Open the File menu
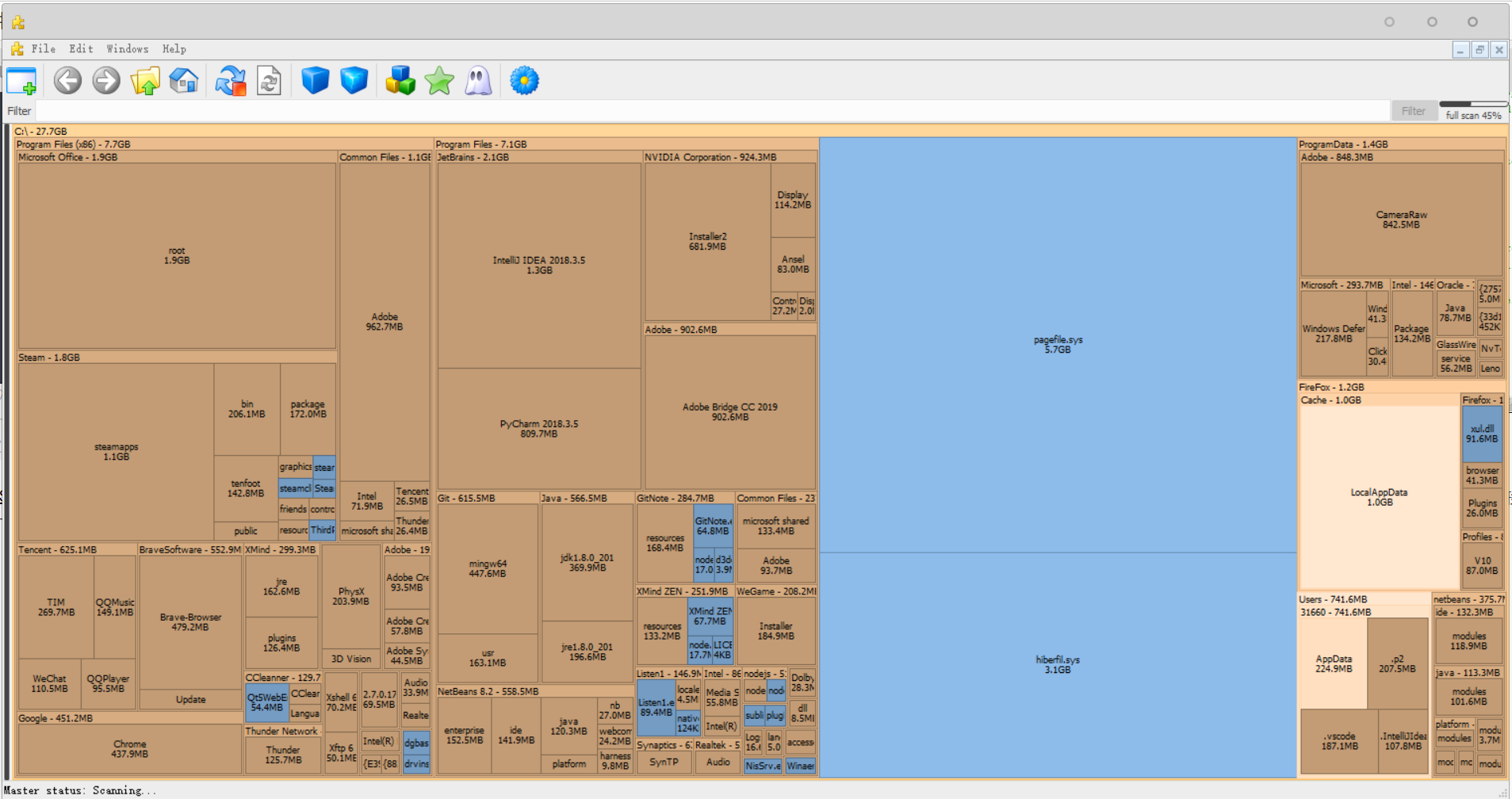1512x799 pixels. tap(44, 49)
